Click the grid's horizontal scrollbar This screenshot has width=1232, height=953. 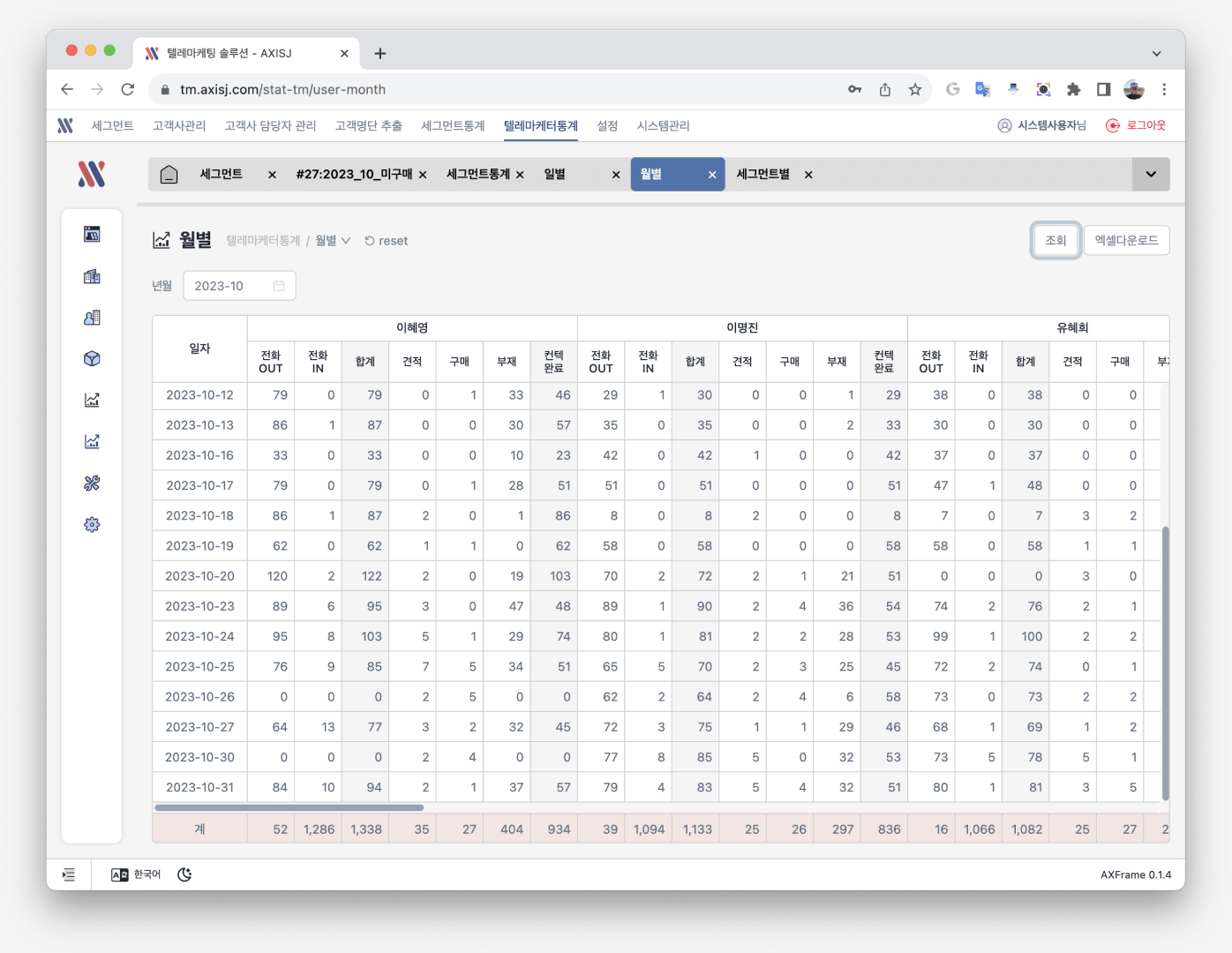point(289,807)
